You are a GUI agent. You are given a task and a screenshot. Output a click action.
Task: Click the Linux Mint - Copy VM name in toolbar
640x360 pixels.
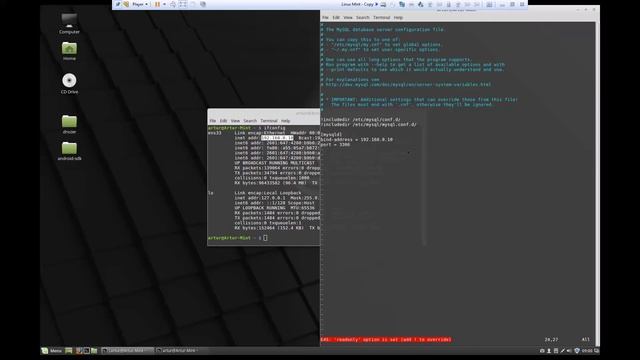[x=357, y=4]
